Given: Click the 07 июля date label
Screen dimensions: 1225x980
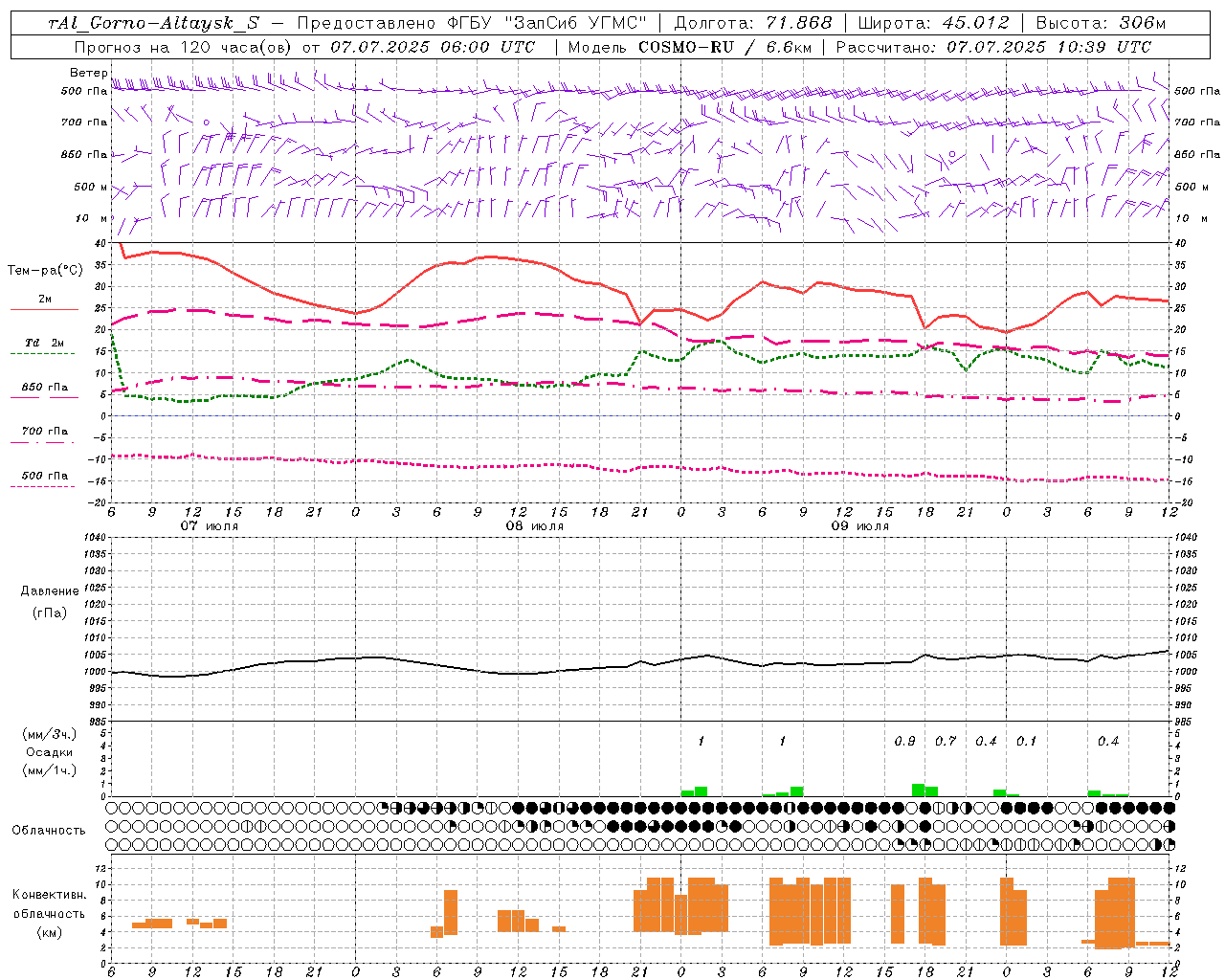Looking at the screenshot, I should point(210,526).
